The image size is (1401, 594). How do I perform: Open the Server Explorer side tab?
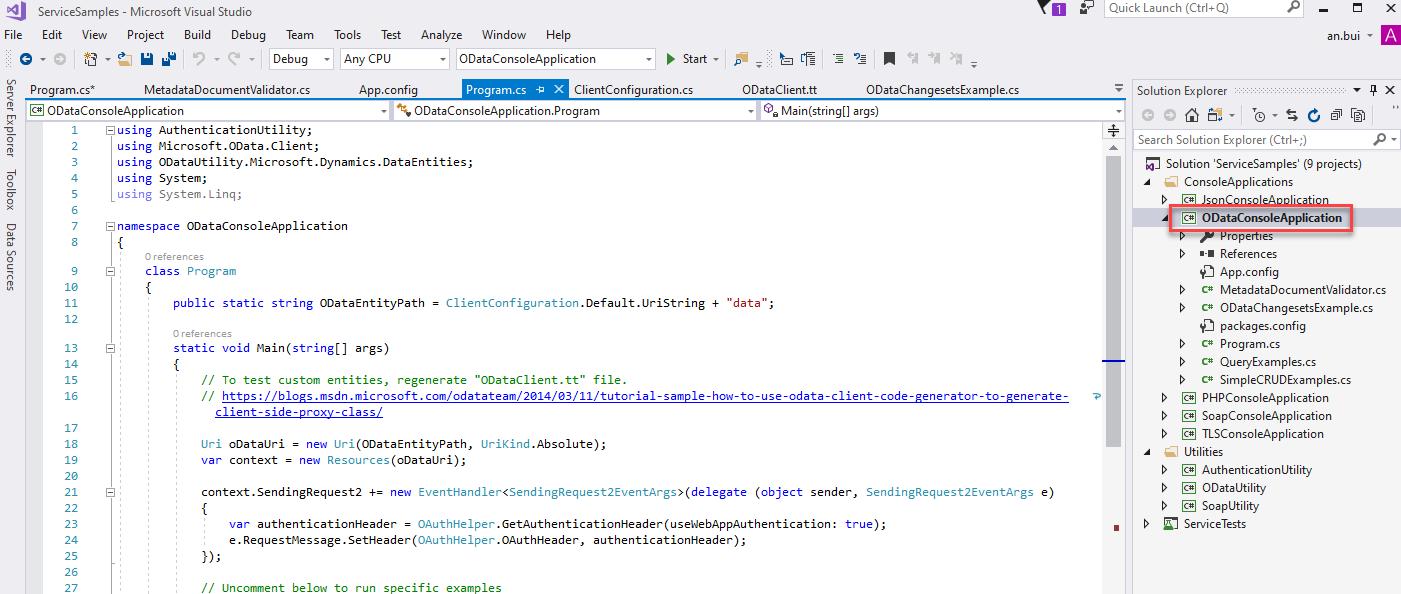11,118
